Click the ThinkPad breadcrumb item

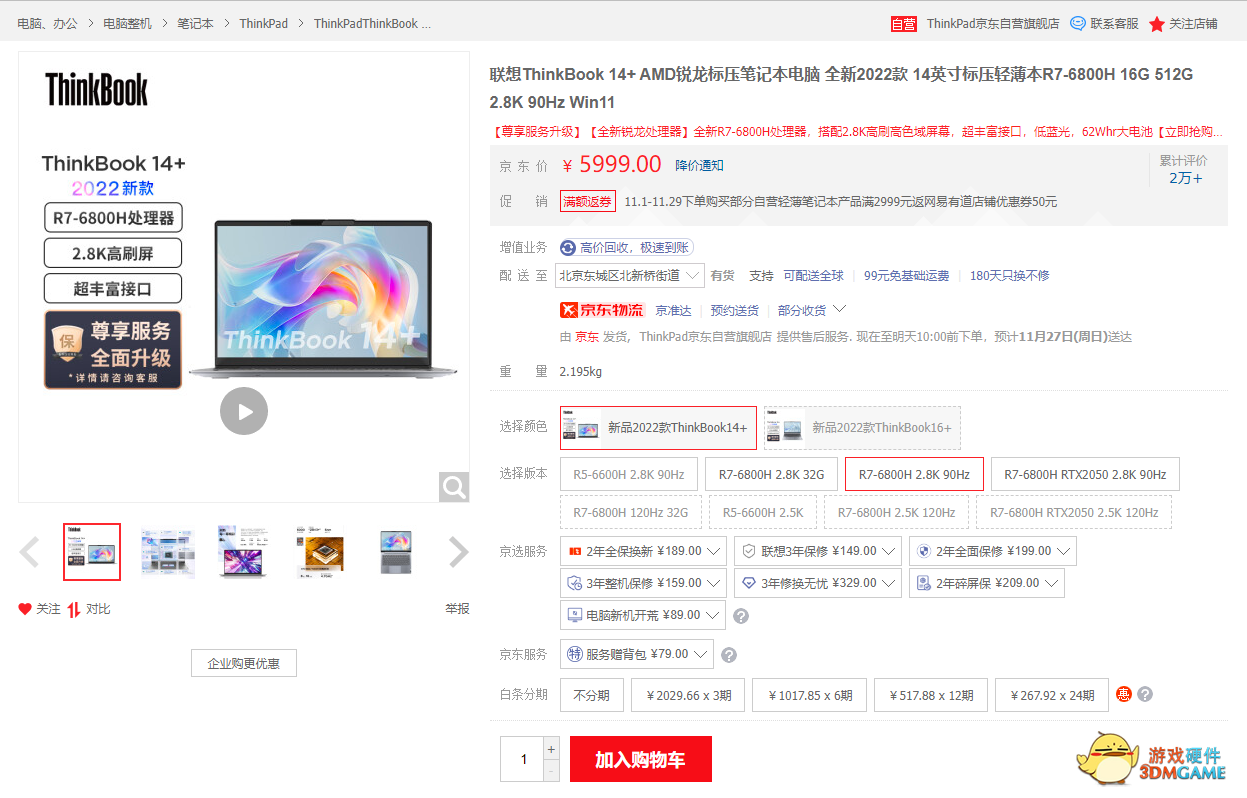click(263, 23)
